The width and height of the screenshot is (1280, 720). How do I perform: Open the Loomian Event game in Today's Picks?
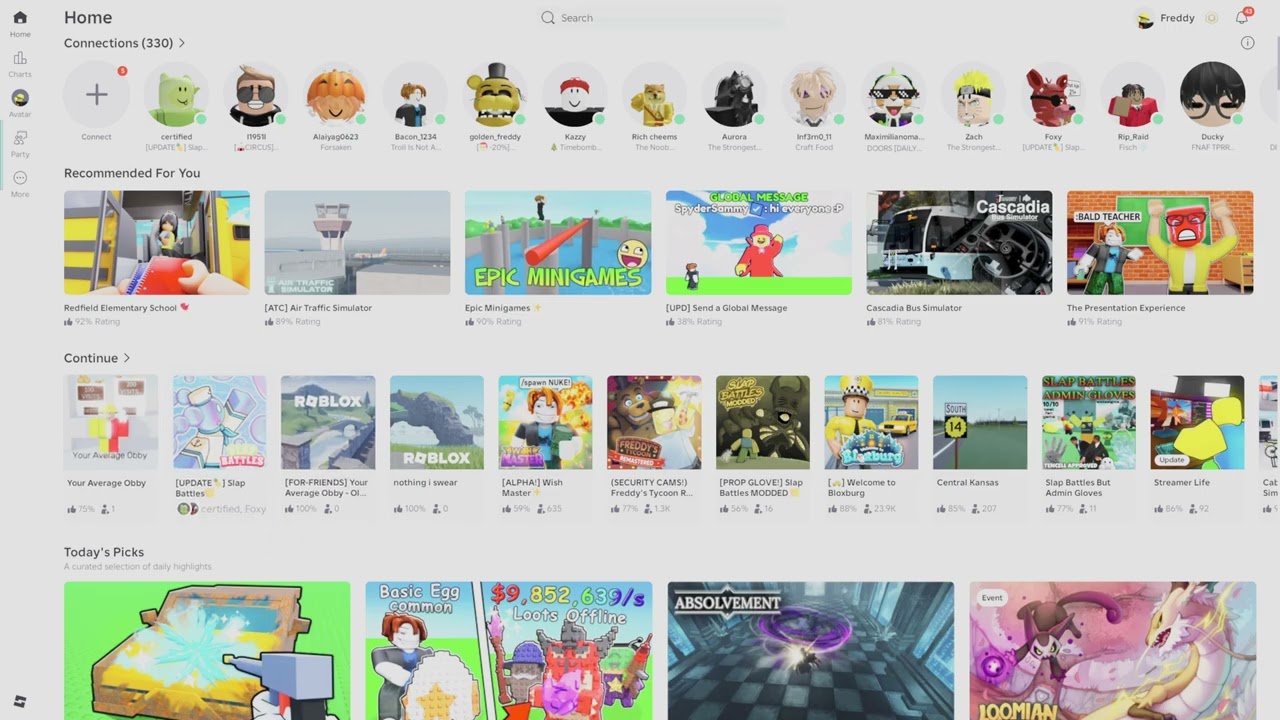1112,651
